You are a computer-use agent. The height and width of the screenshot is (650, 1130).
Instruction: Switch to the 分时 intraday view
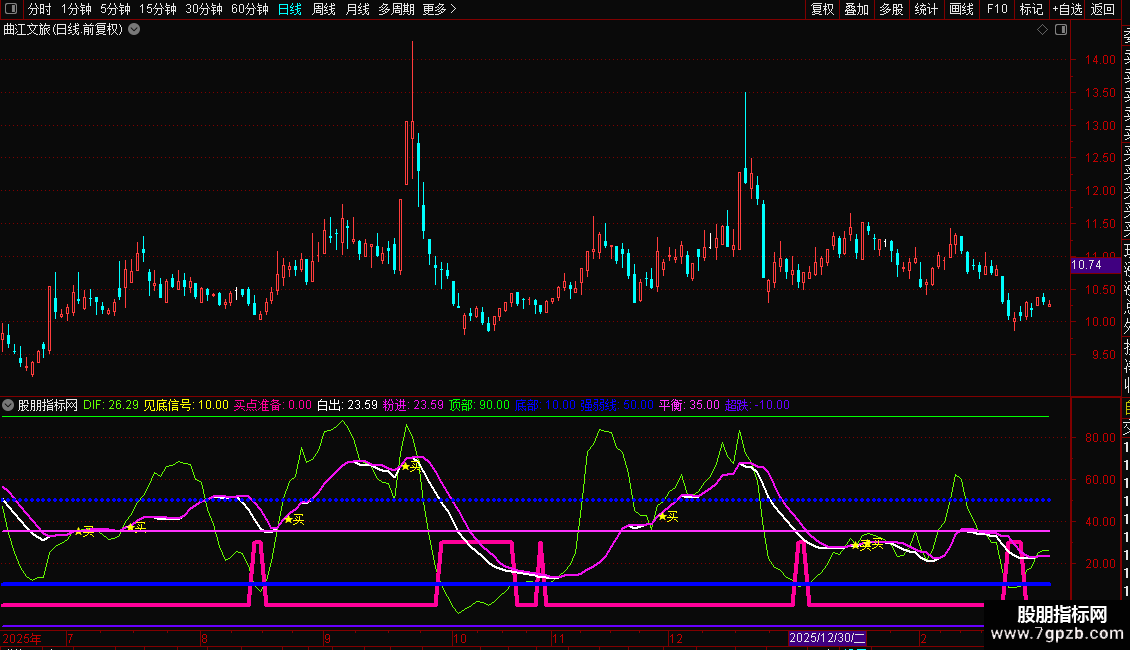click(40, 10)
